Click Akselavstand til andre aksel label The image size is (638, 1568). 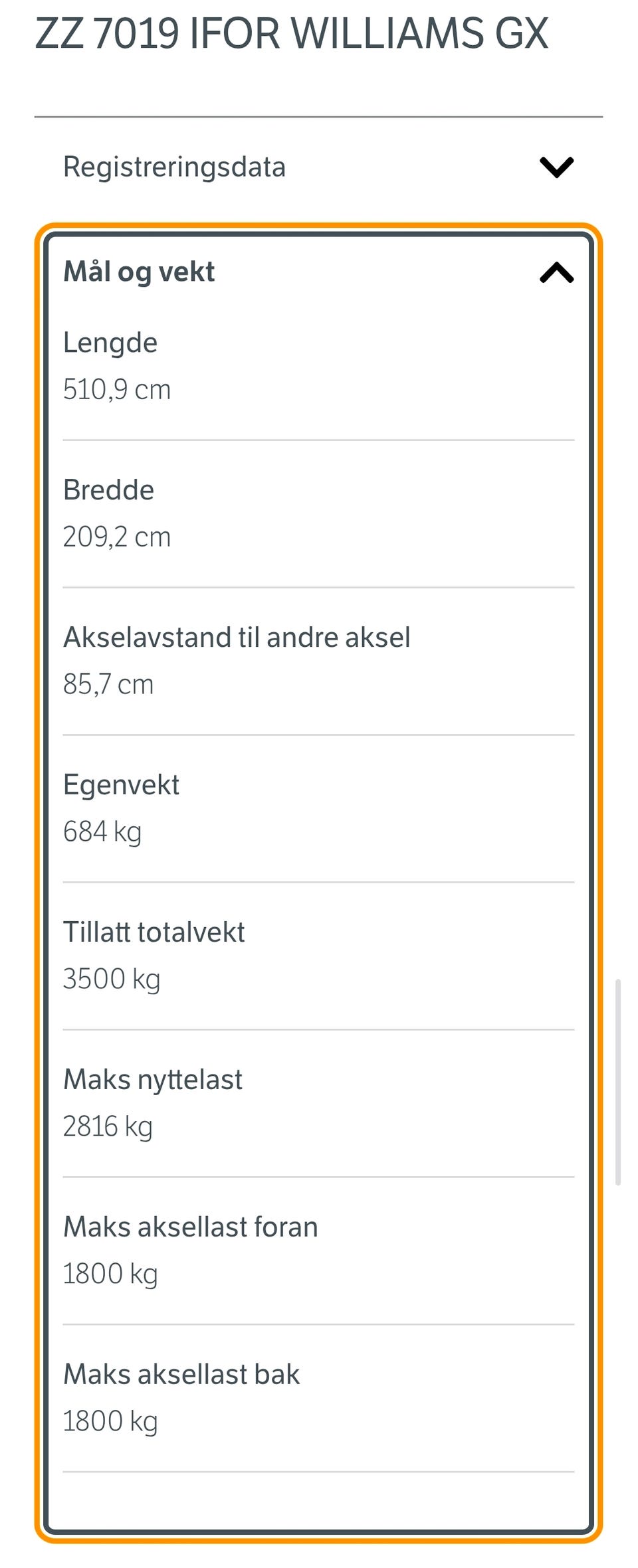(237, 638)
